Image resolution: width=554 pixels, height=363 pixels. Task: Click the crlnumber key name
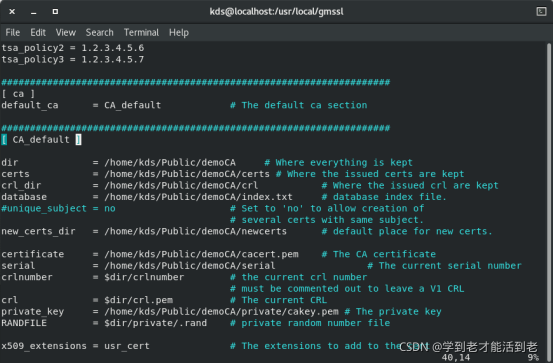tap(27, 277)
